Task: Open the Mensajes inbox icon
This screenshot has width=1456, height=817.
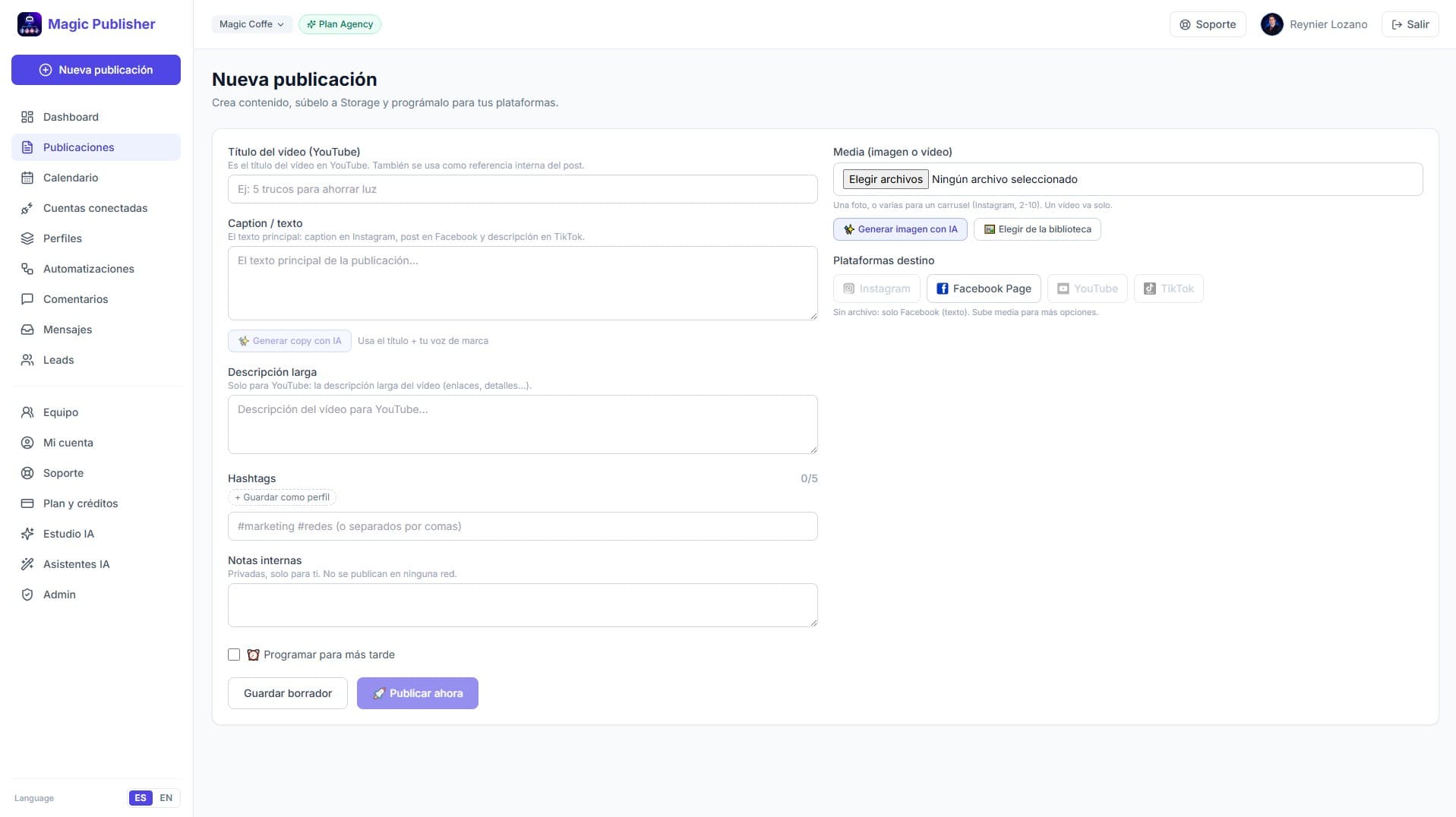Action: (27, 330)
